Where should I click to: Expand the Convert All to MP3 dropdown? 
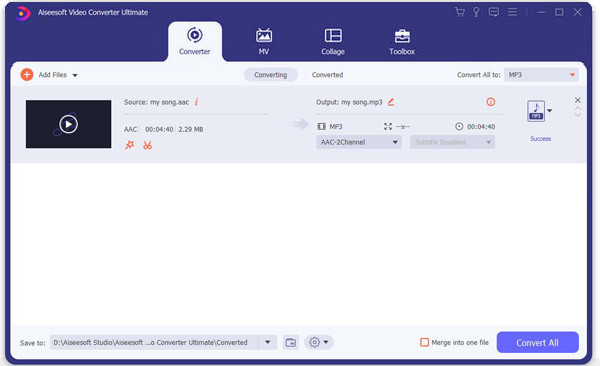[541, 75]
